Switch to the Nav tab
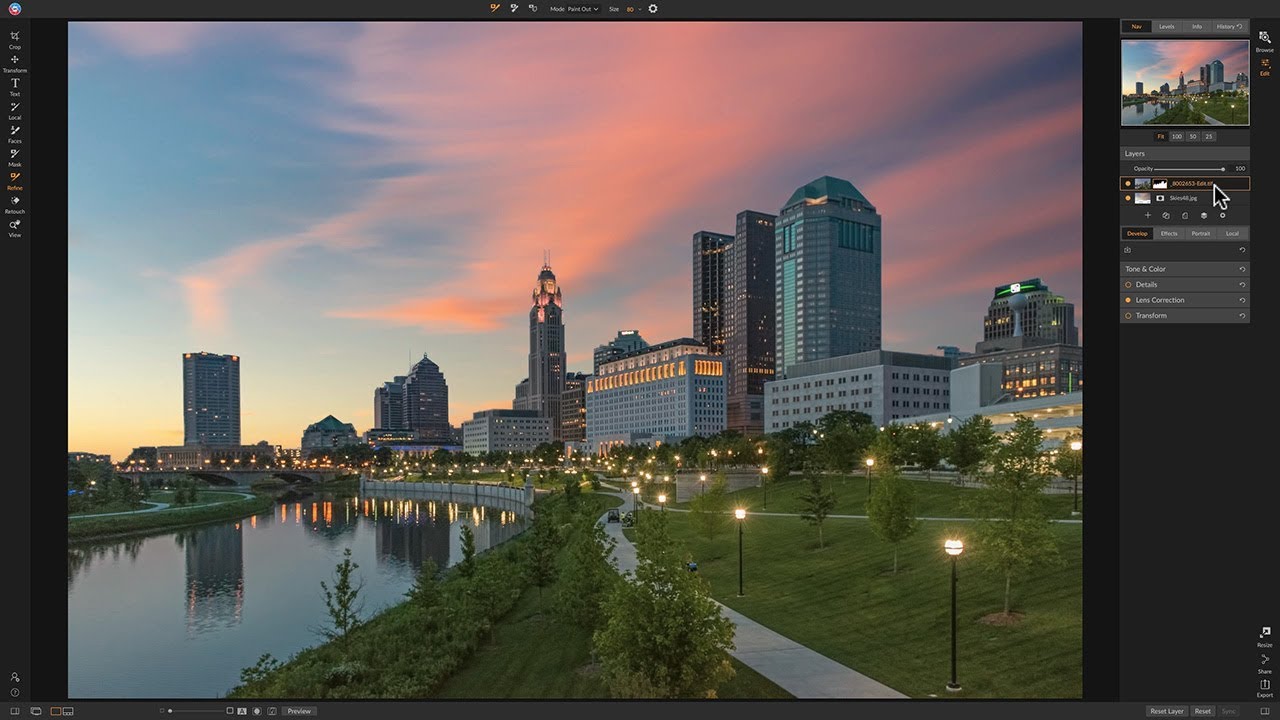Image resolution: width=1280 pixels, height=720 pixels. pos(1136,26)
